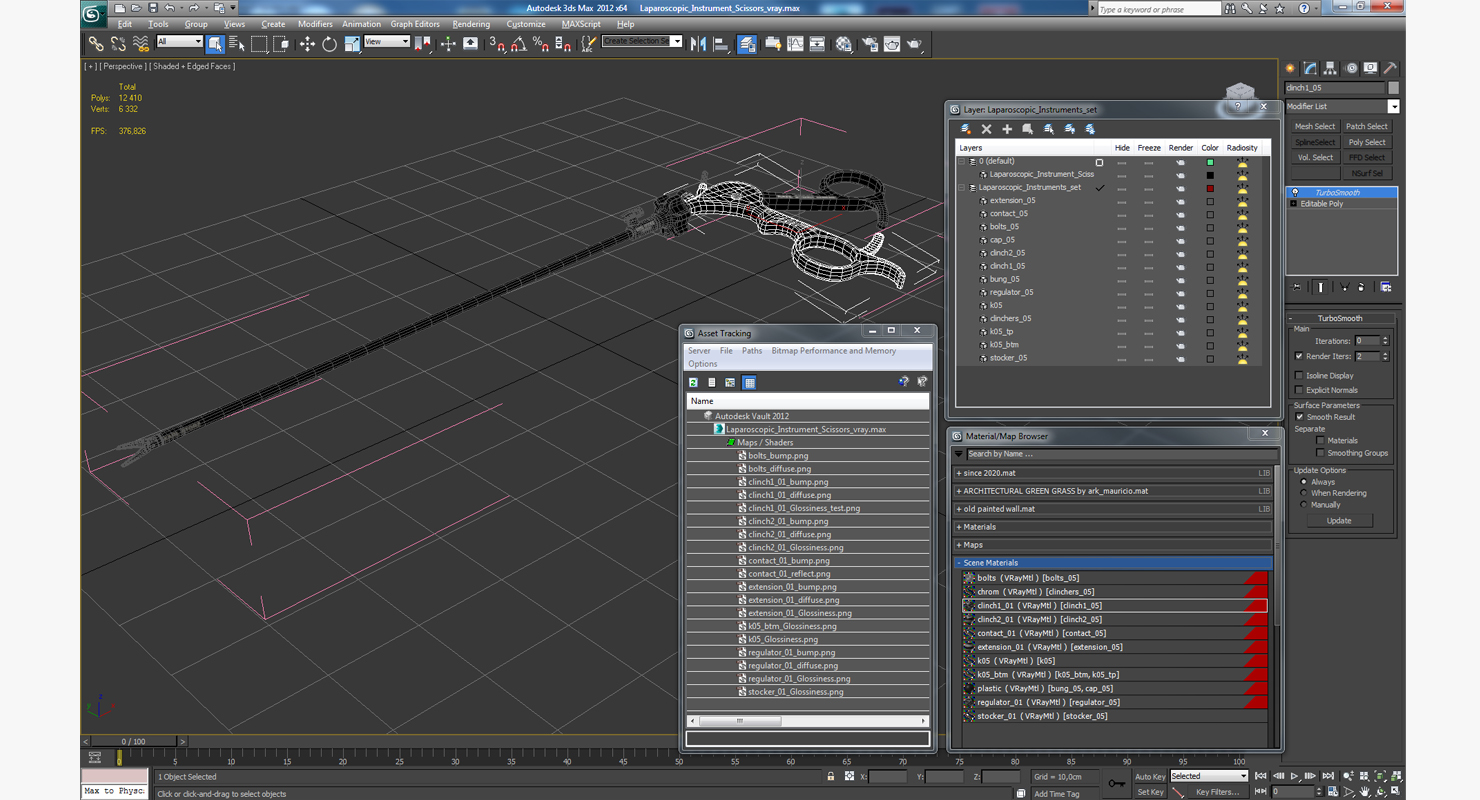Choose the Select and Scale tool
This screenshot has height=800, width=1480.
point(352,44)
